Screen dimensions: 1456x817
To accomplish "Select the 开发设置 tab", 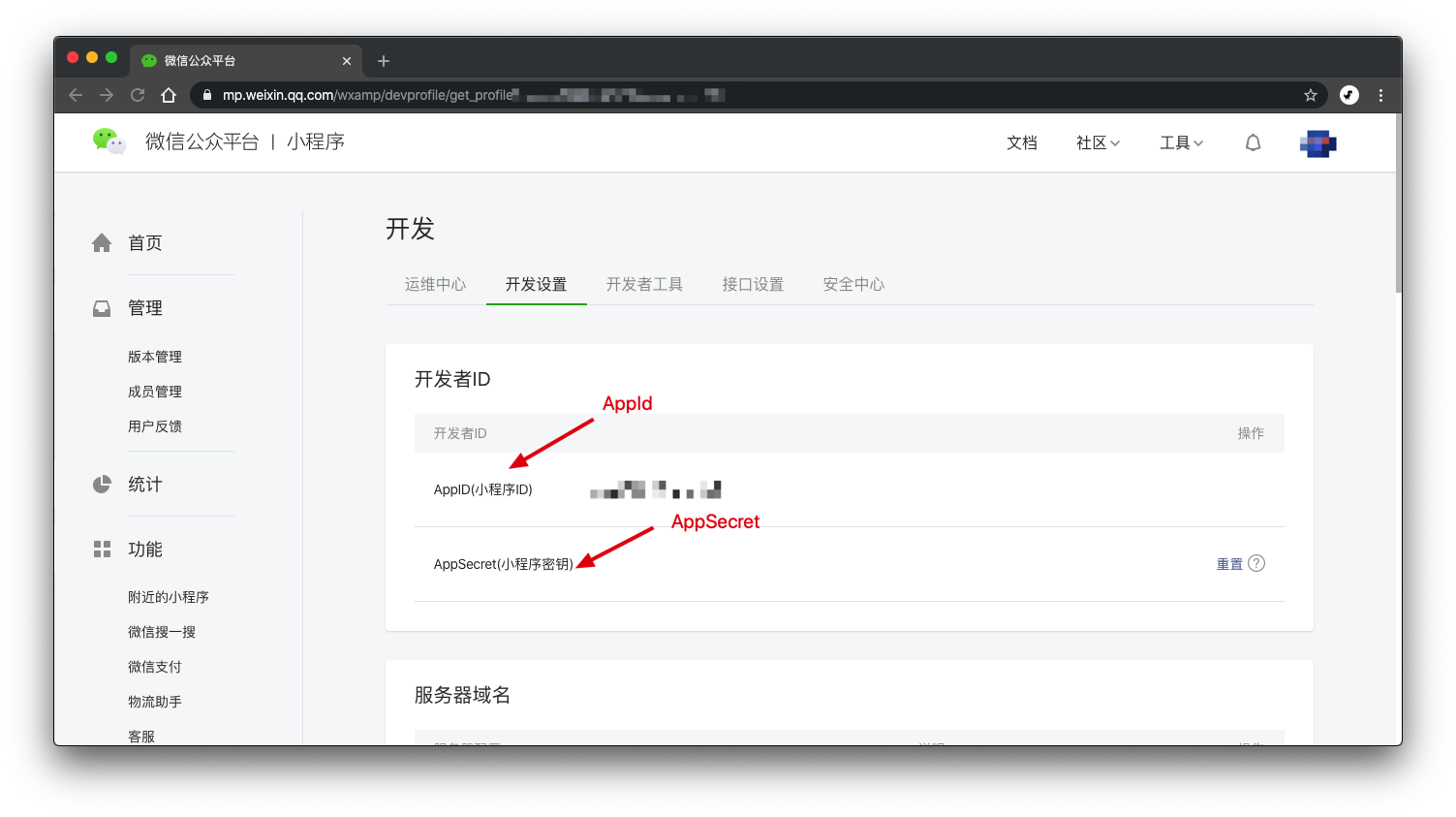I will tap(537, 284).
